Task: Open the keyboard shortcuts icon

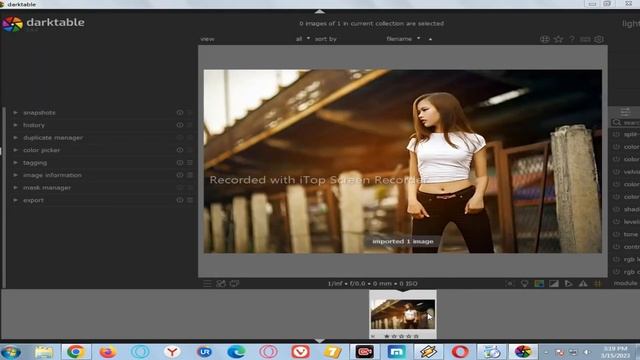Action: click(585, 39)
